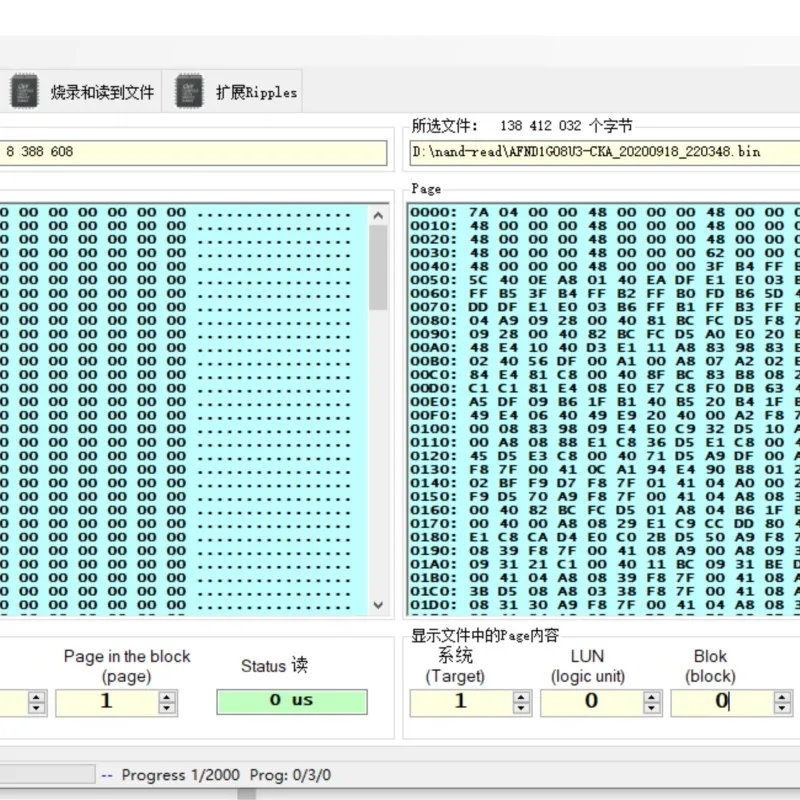Click the chip icon on the 烧录和读到文件 tab
This screenshot has width=800, height=800.
point(25,92)
